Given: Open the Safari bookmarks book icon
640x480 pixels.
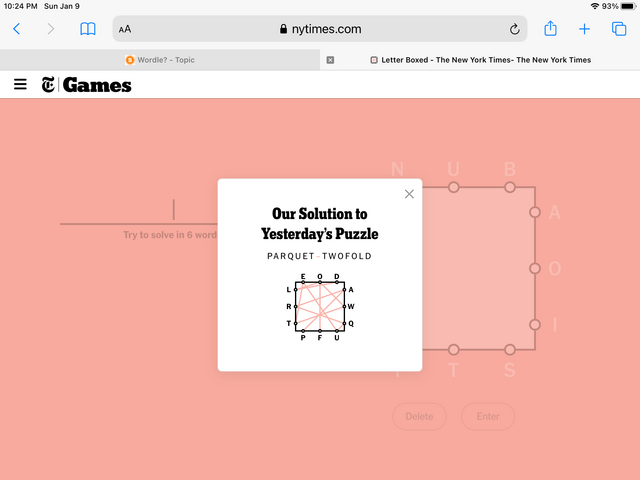Looking at the screenshot, I should (x=88, y=29).
